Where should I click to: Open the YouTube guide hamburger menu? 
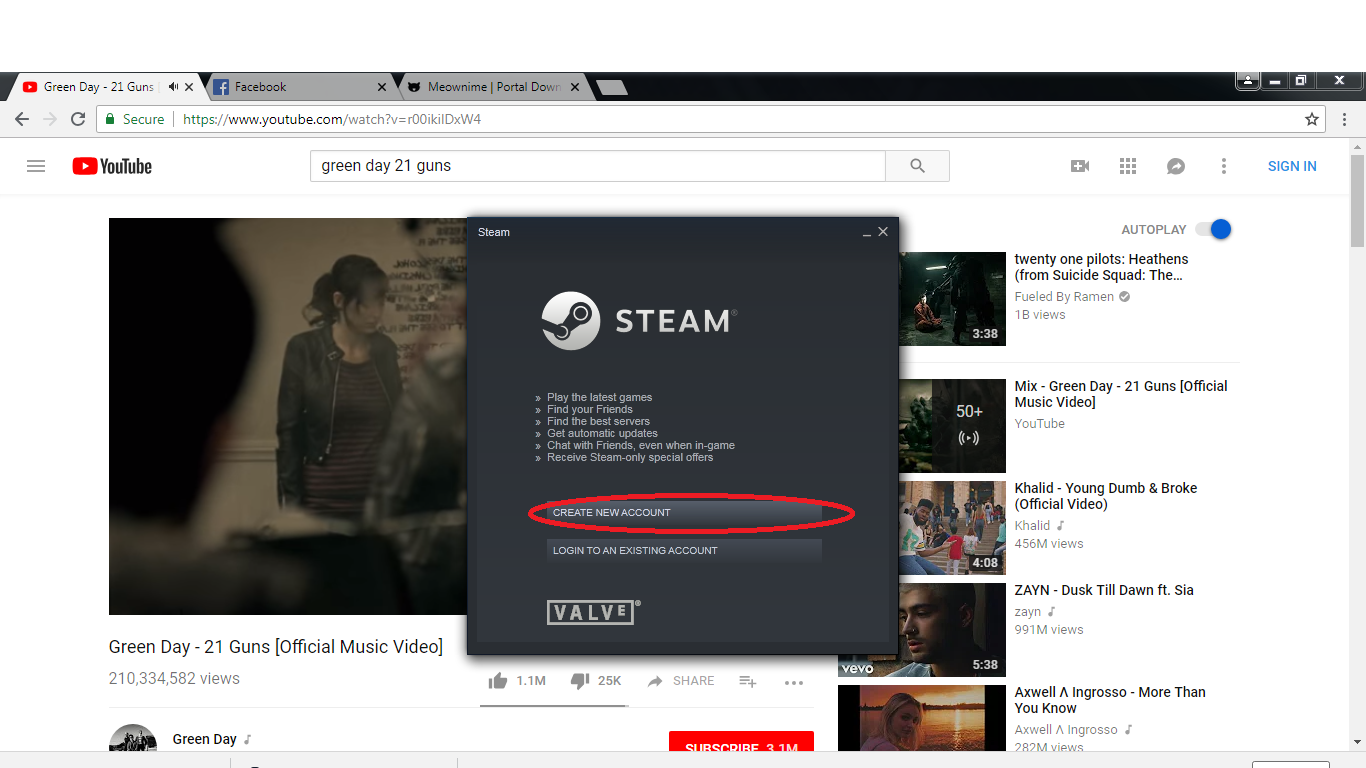(36, 166)
